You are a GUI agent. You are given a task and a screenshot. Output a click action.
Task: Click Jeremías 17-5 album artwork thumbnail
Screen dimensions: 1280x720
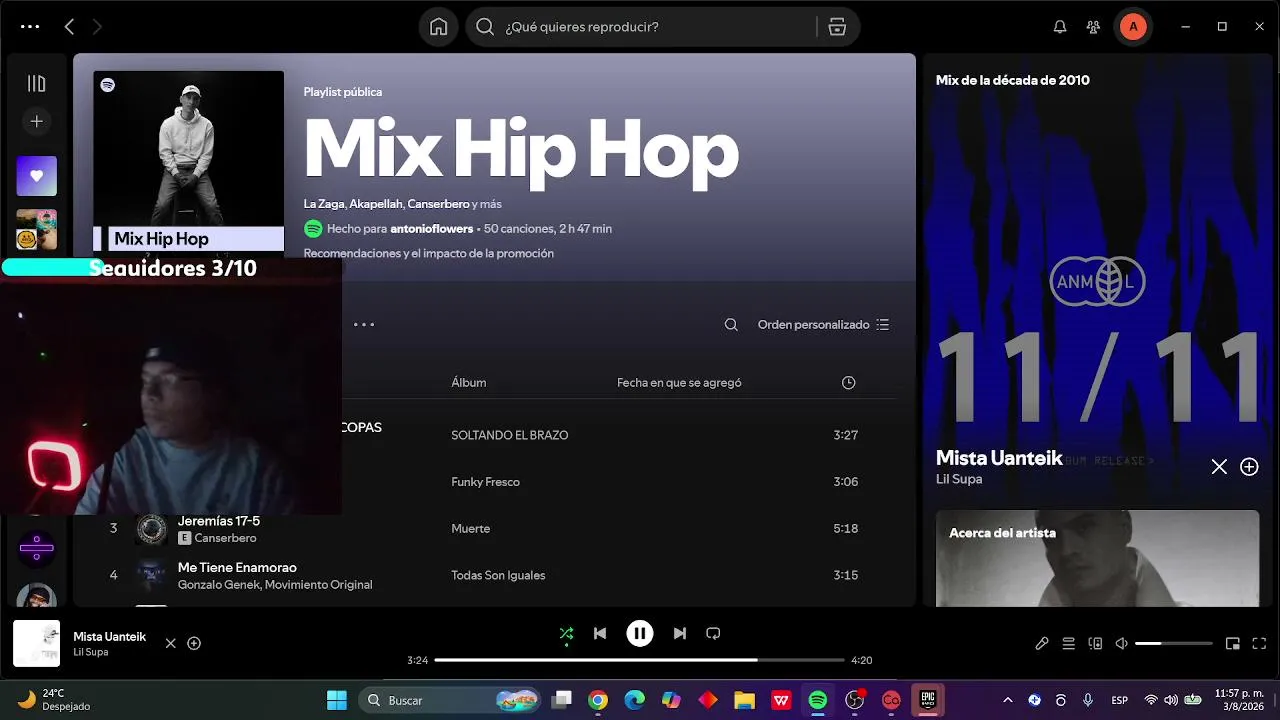tap(151, 529)
